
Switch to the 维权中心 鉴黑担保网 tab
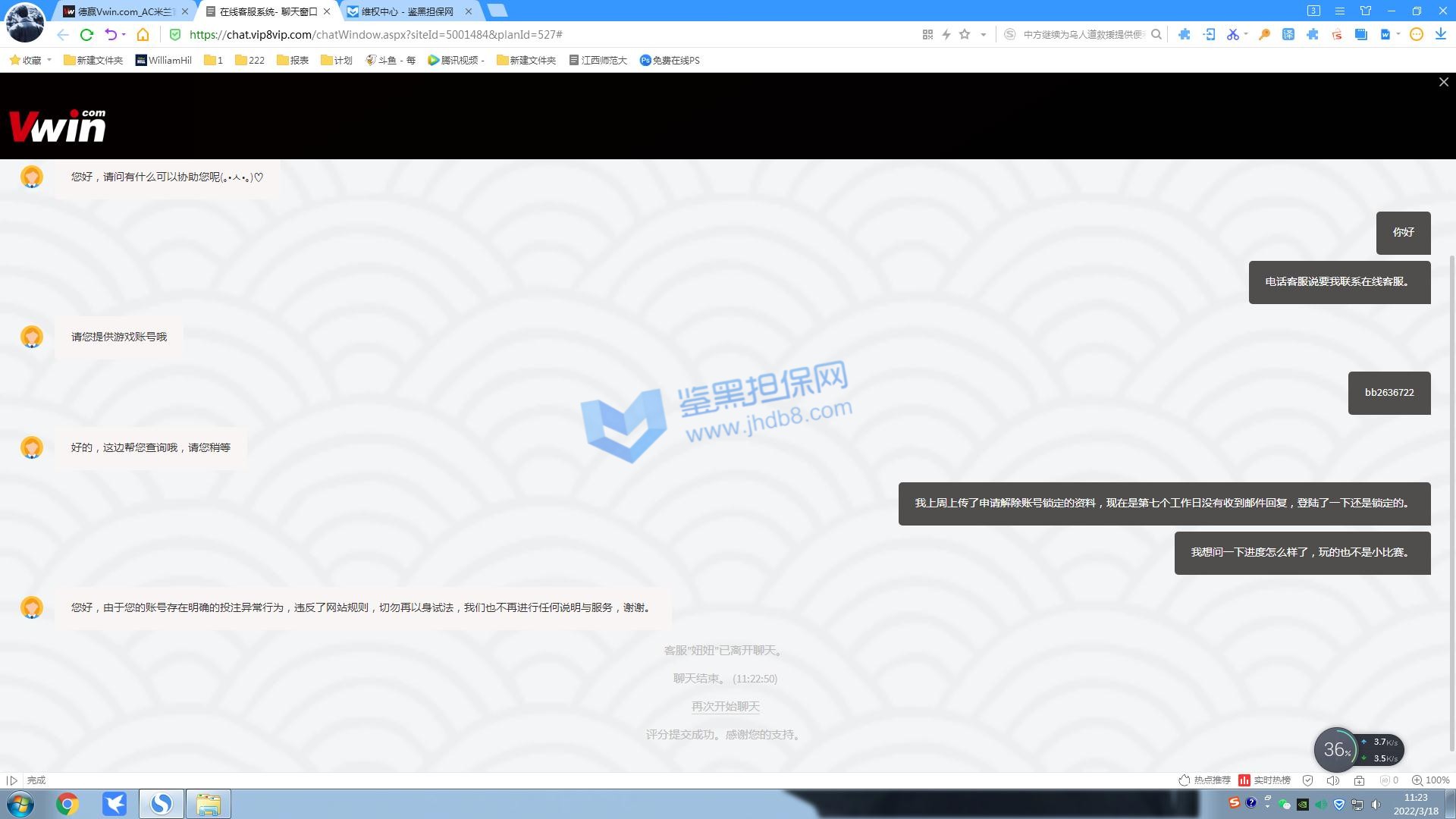tap(407, 11)
